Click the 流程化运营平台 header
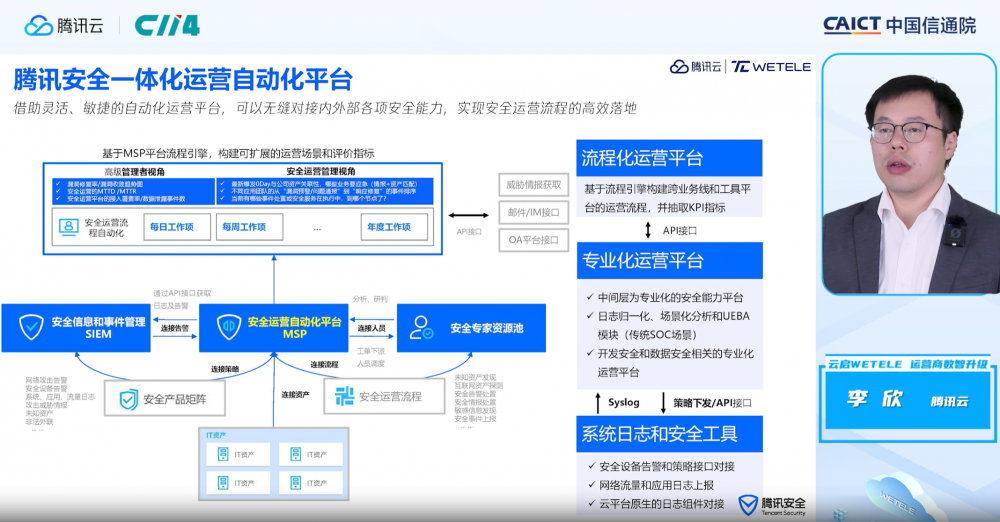This screenshot has width=1000, height=522. tap(670, 158)
